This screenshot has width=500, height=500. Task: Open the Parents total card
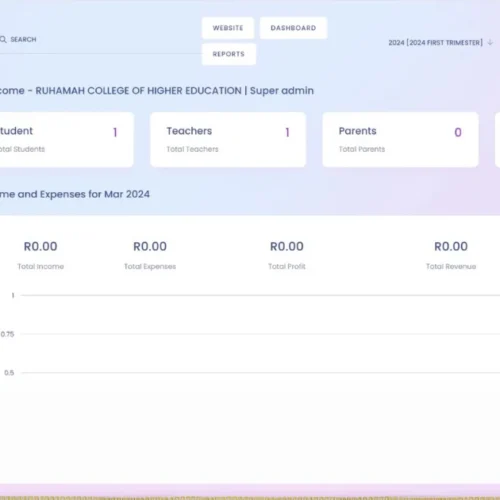[x=400, y=140]
